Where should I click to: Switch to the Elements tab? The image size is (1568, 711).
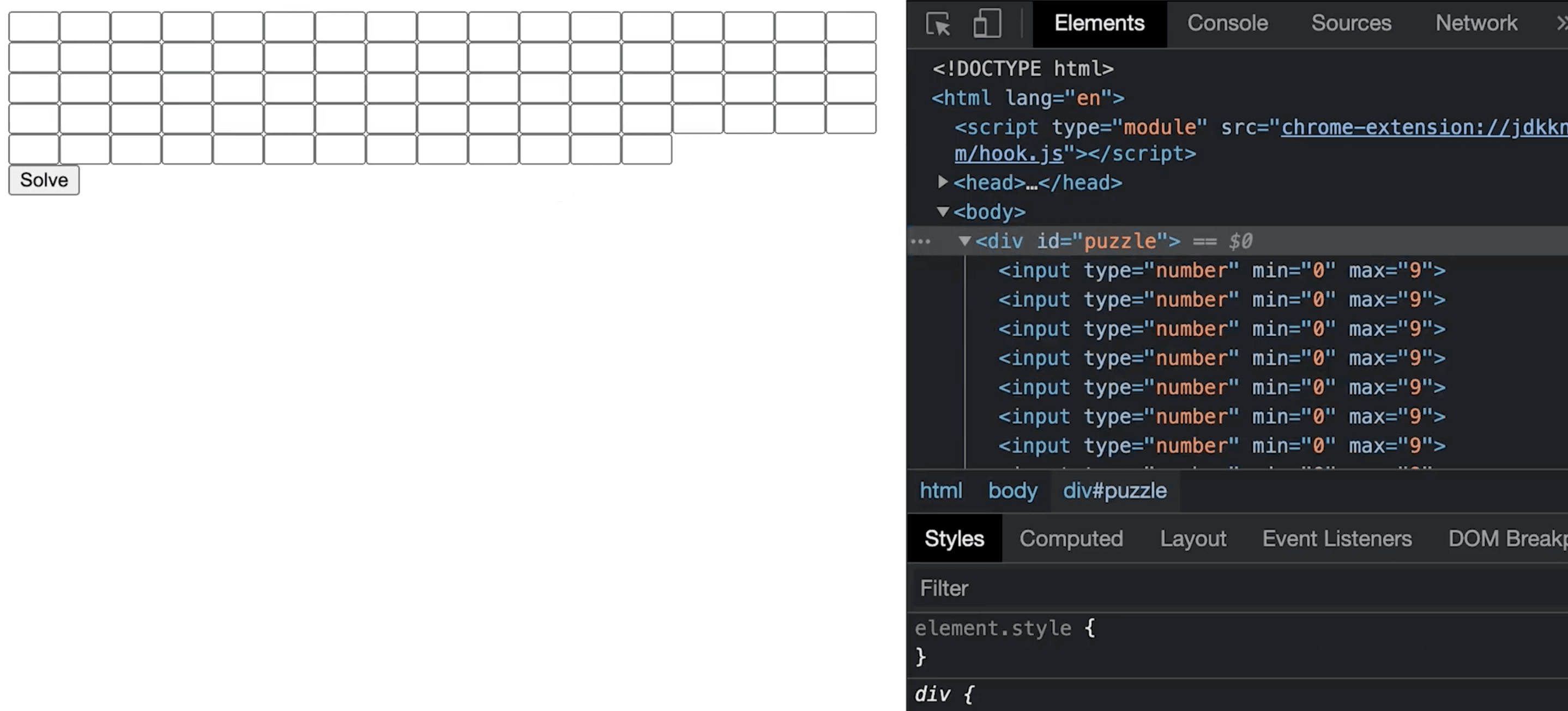(1099, 23)
